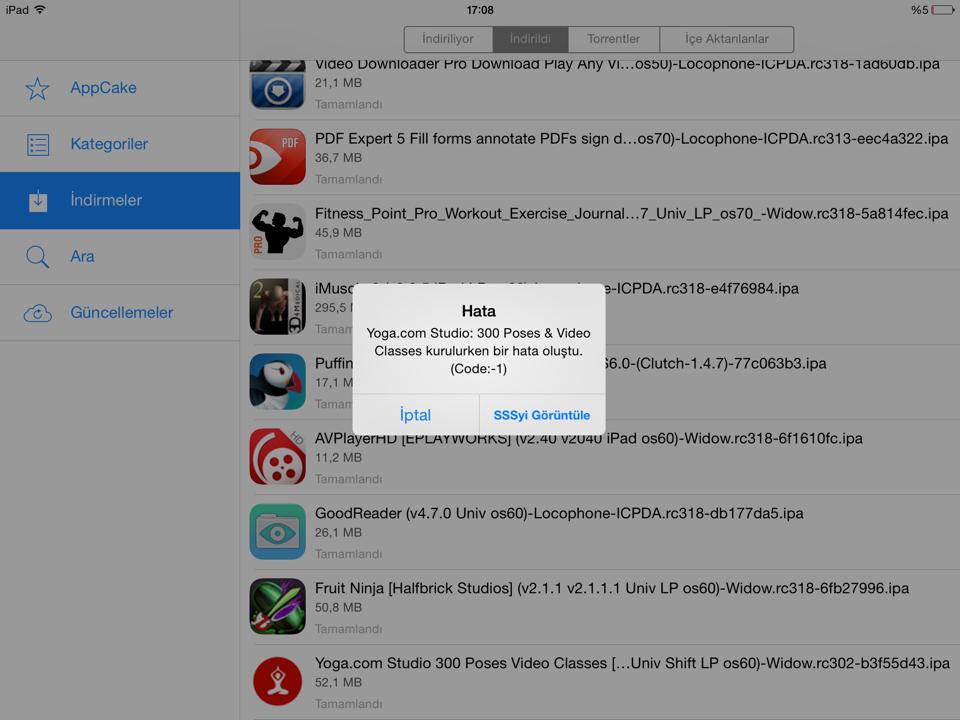
Task: Tap the Kategoriler list icon
Action: point(38,144)
